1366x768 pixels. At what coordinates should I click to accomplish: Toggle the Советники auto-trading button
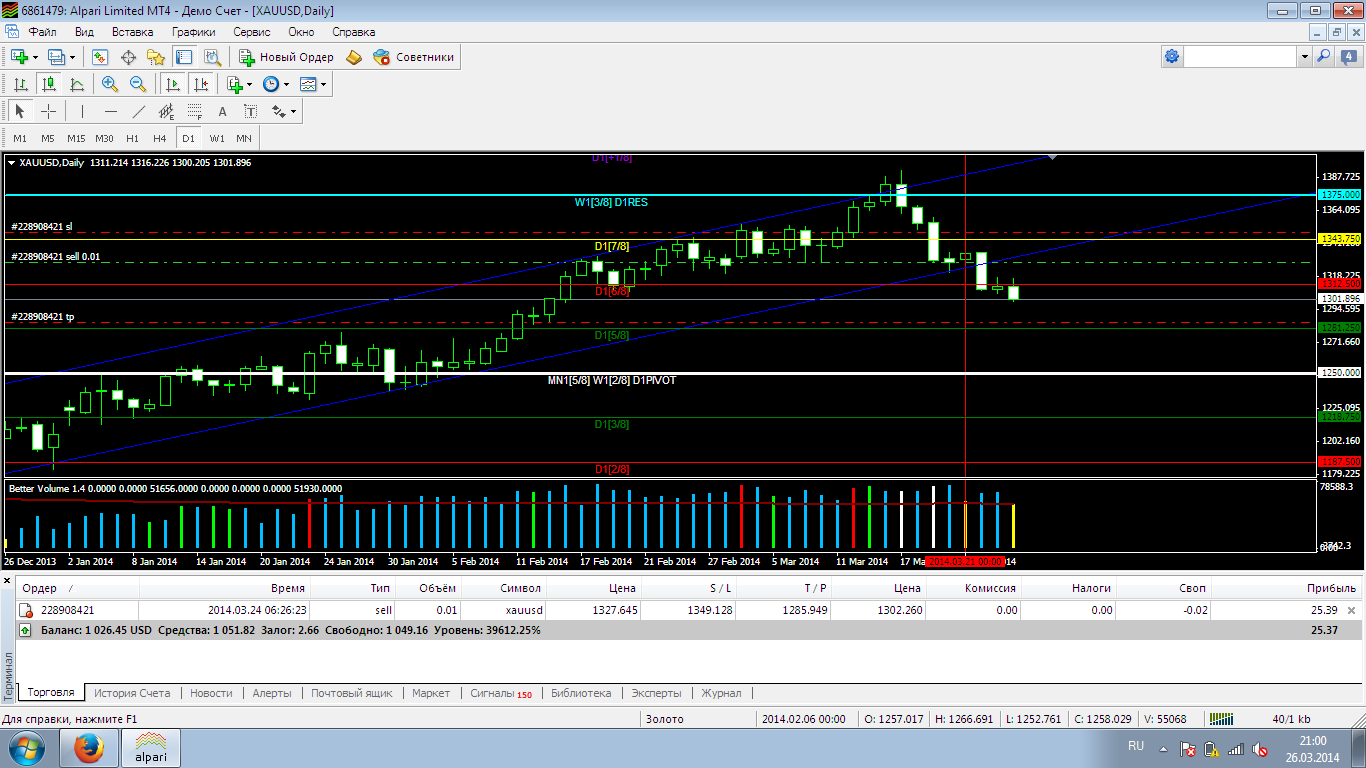[x=414, y=57]
